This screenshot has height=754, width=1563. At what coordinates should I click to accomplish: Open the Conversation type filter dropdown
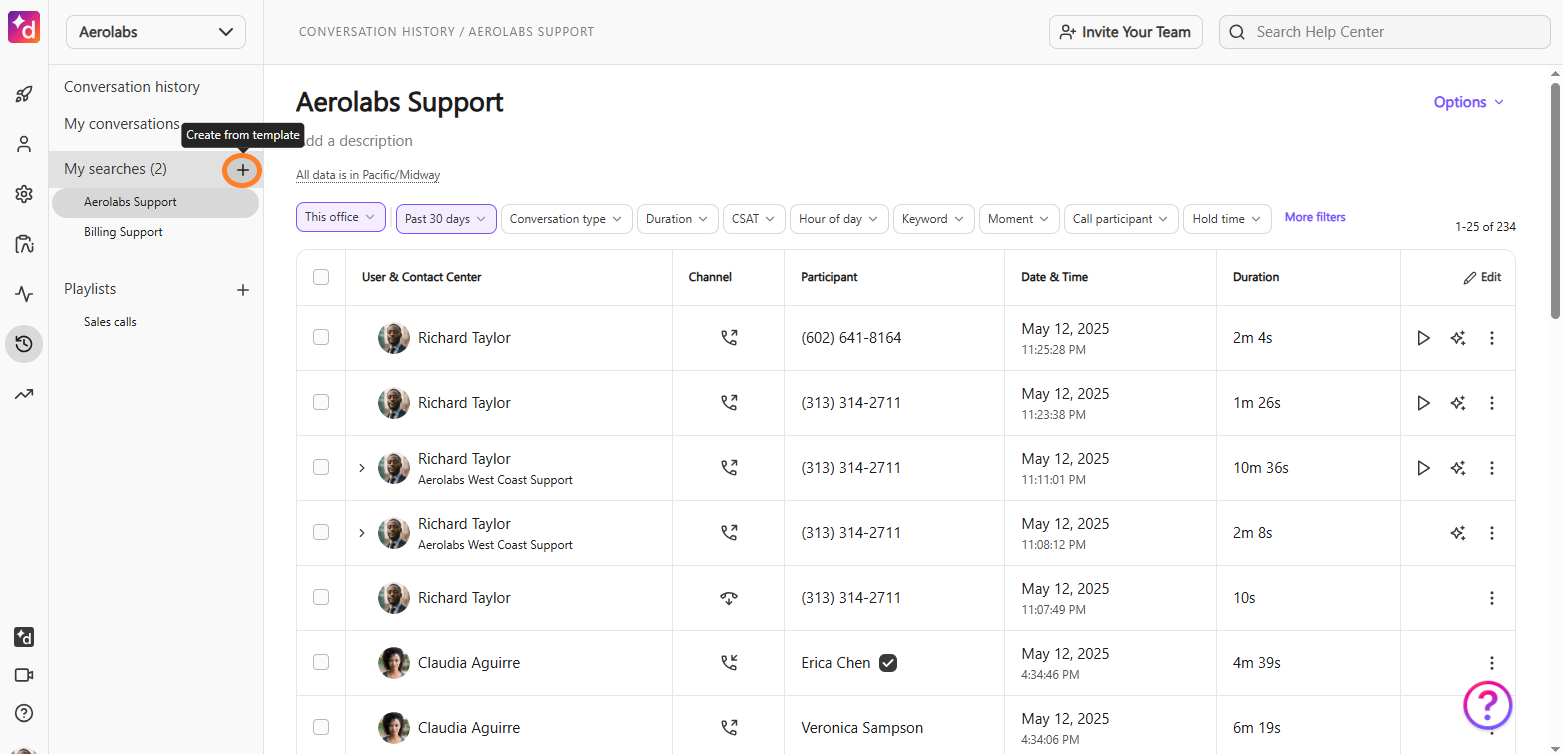point(566,219)
